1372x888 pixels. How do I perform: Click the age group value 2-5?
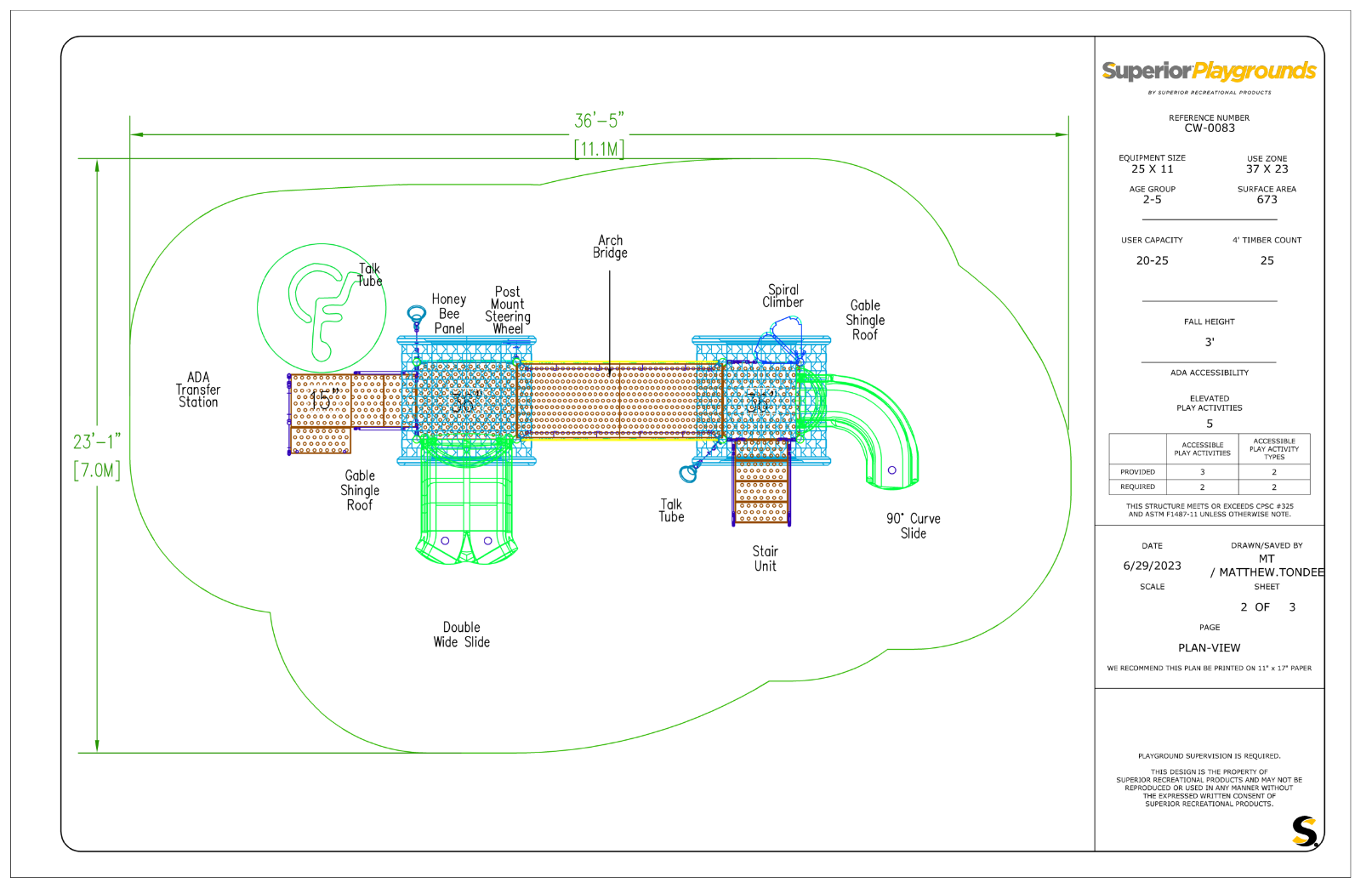(1152, 200)
